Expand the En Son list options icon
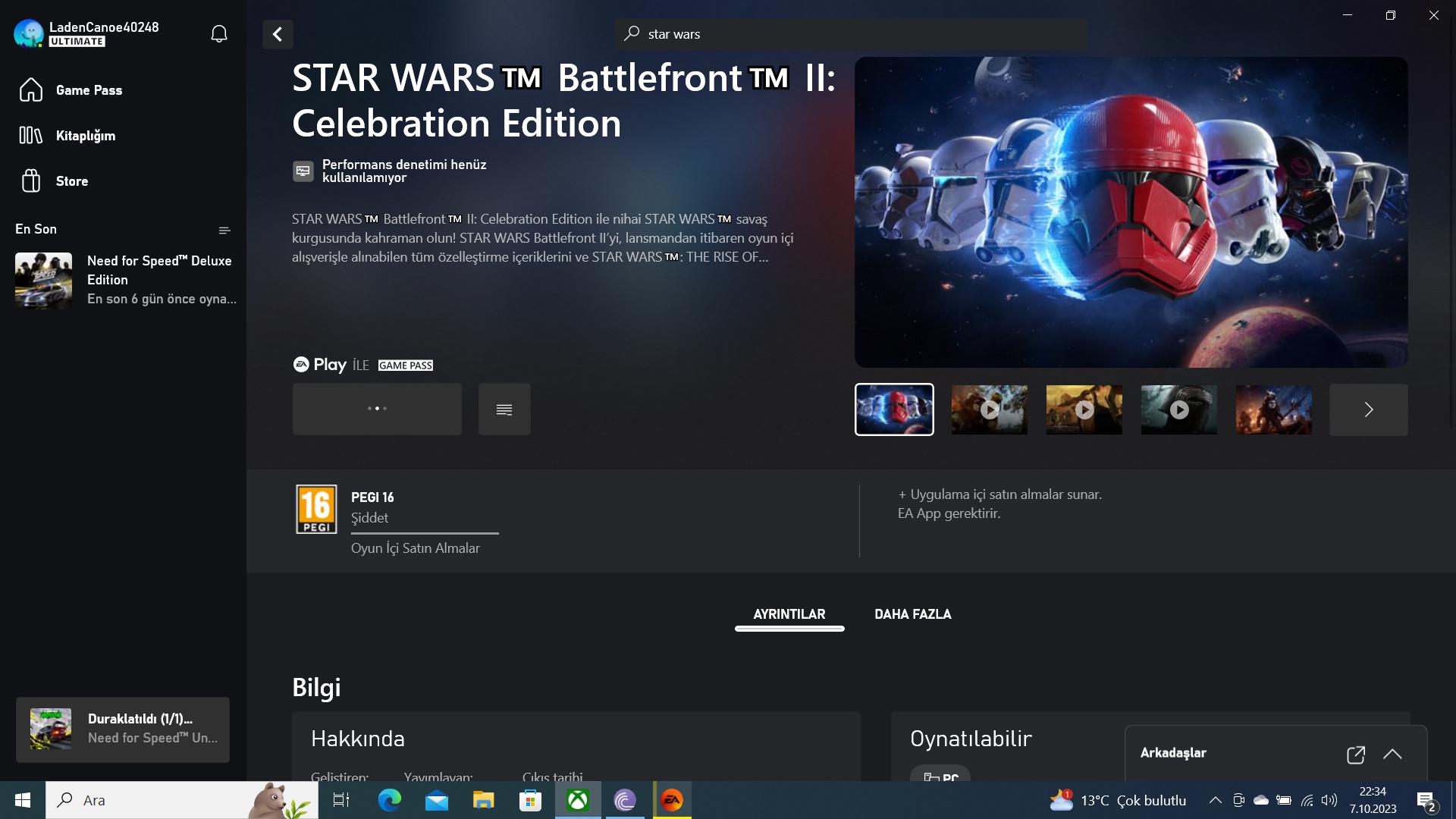 224,230
